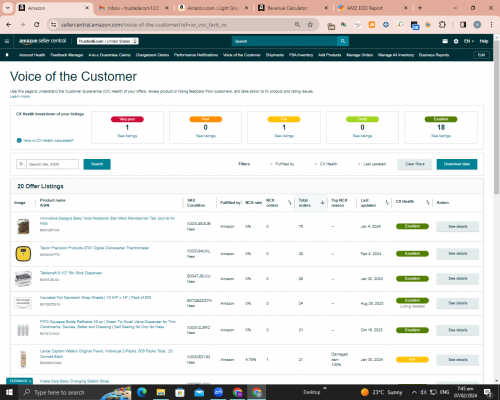Click the Download data button

click(457, 164)
